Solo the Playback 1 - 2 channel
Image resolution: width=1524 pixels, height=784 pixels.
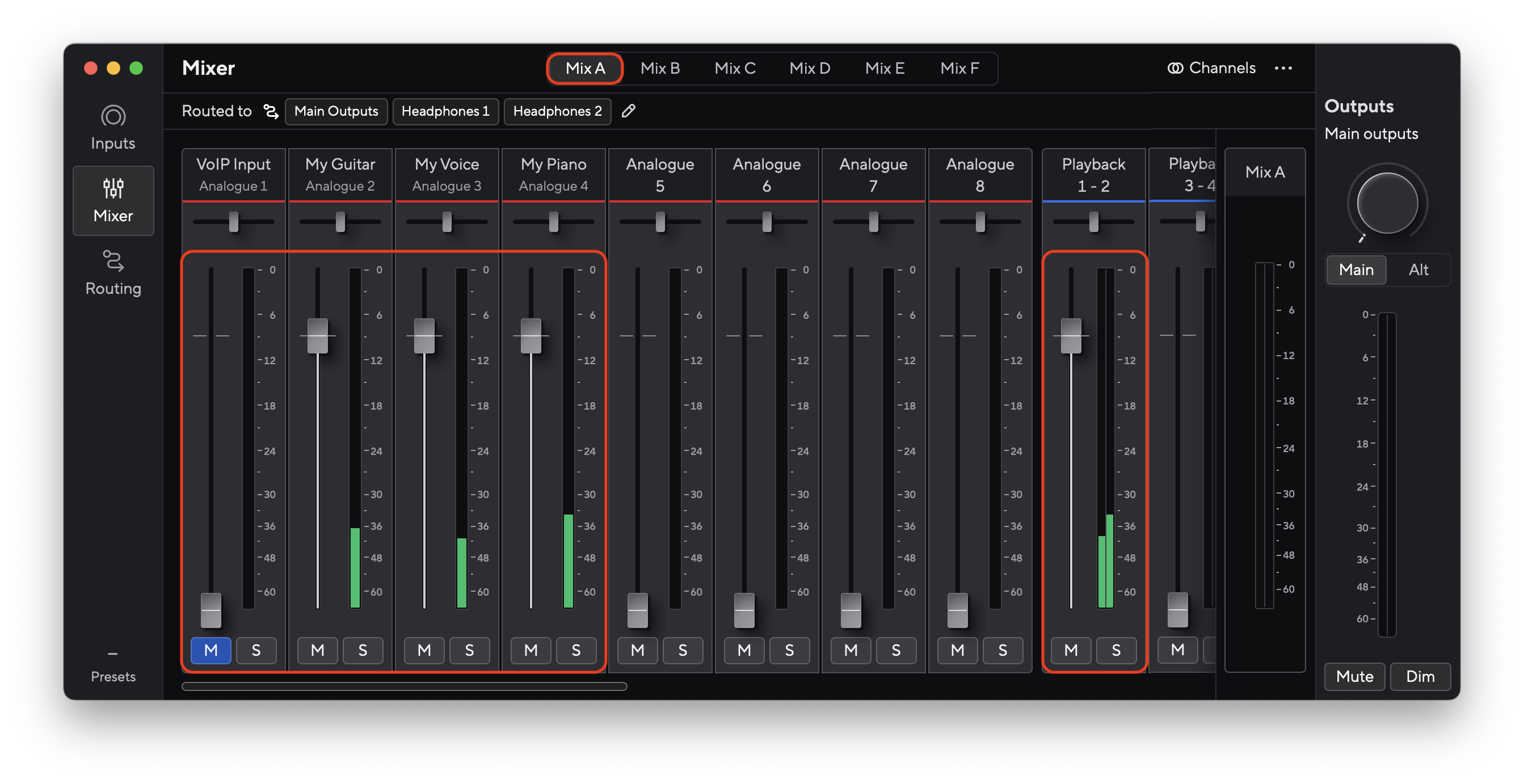point(1116,650)
